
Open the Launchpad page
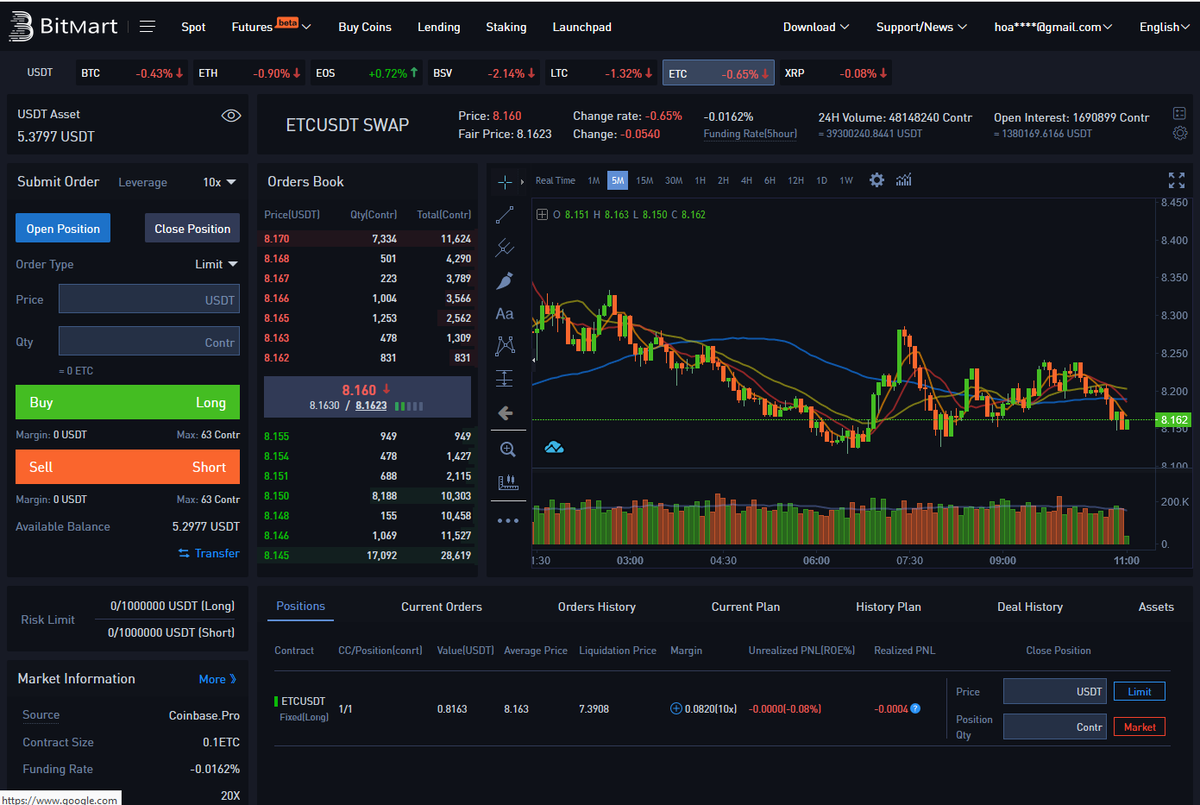(x=582, y=27)
